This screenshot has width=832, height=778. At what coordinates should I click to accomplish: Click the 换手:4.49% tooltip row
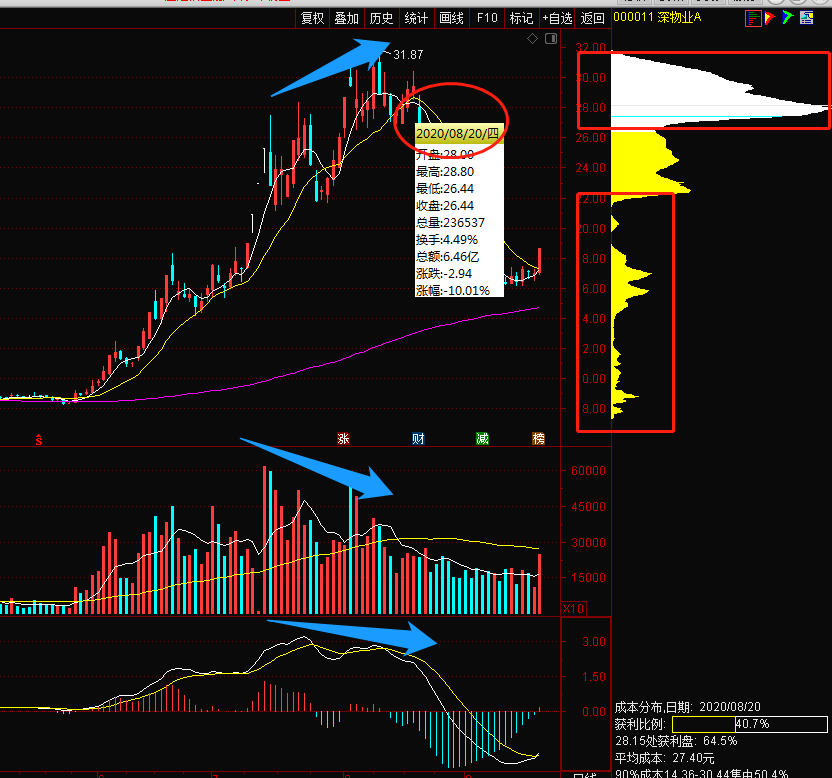click(447, 240)
